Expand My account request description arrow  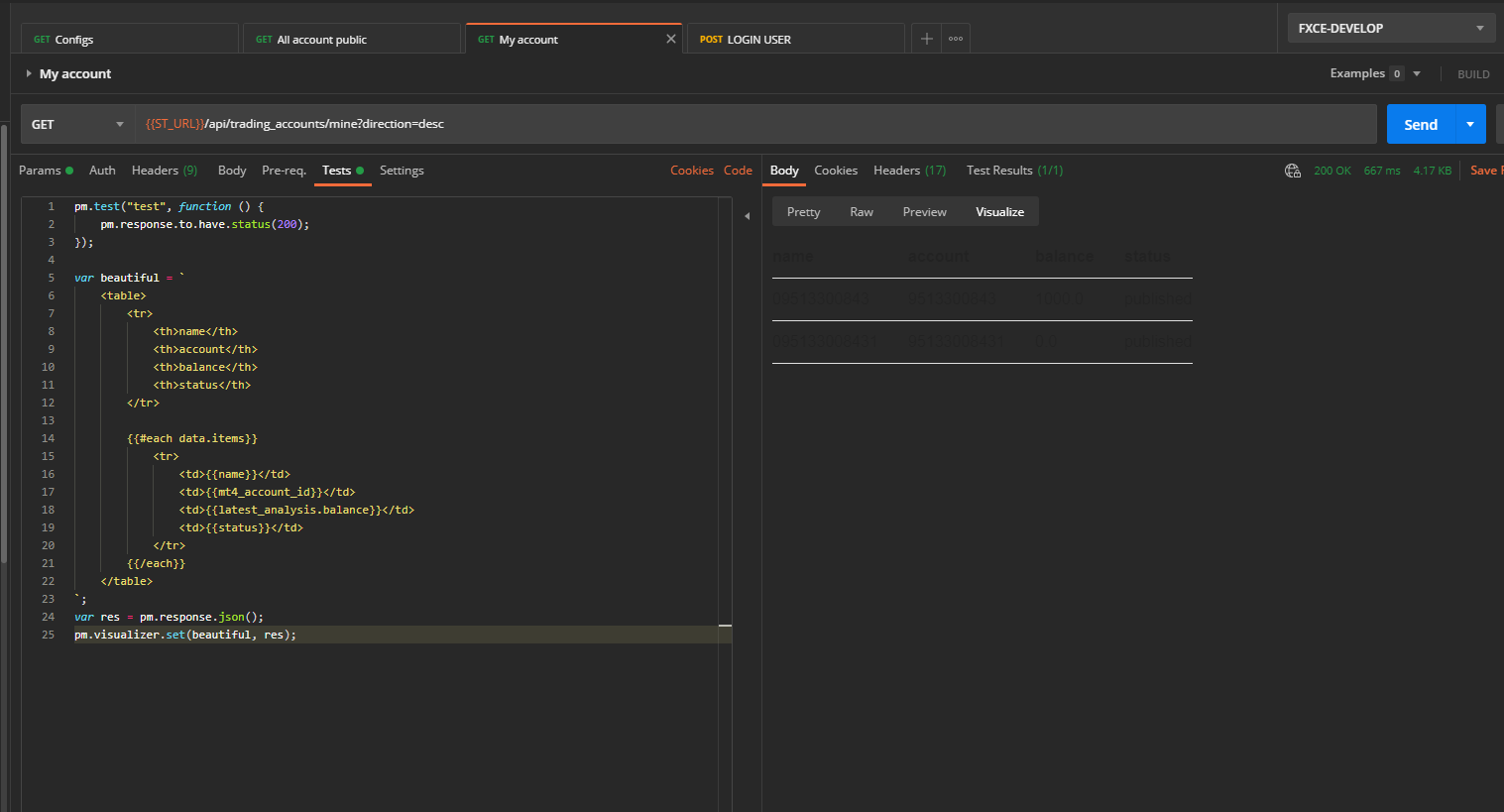pyautogui.click(x=29, y=73)
